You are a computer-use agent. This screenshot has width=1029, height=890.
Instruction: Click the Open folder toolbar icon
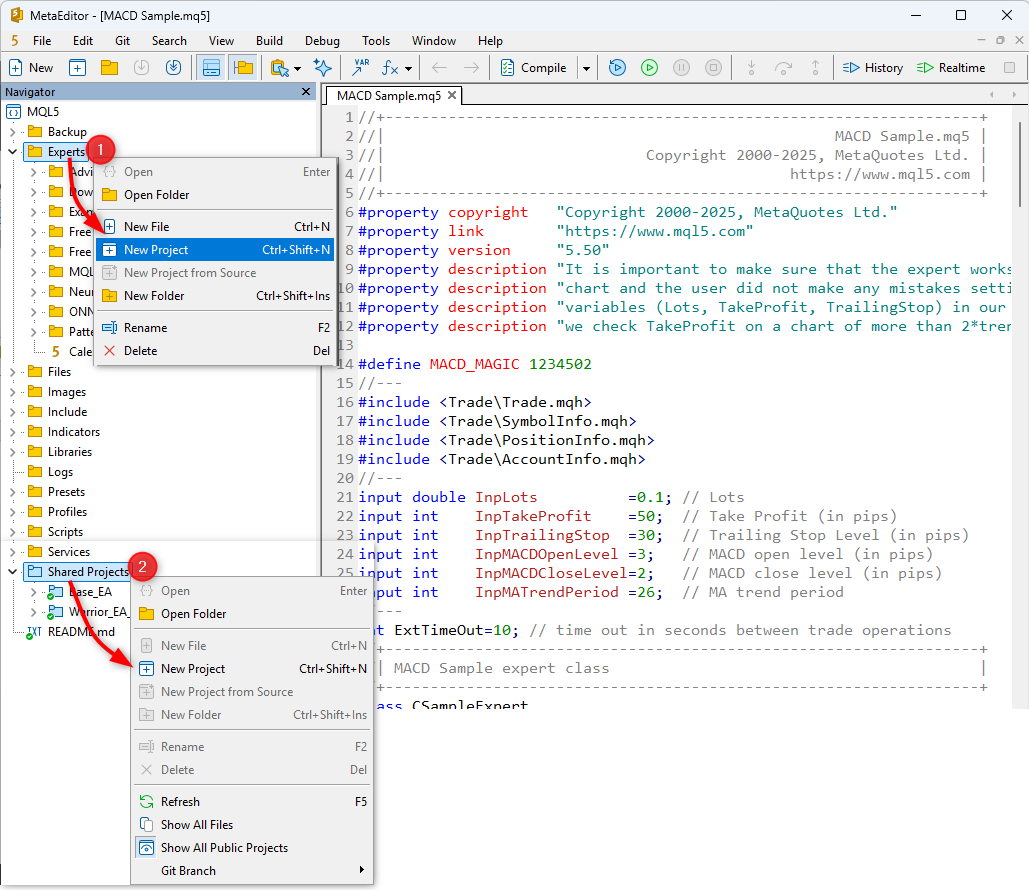[x=110, y=68]
